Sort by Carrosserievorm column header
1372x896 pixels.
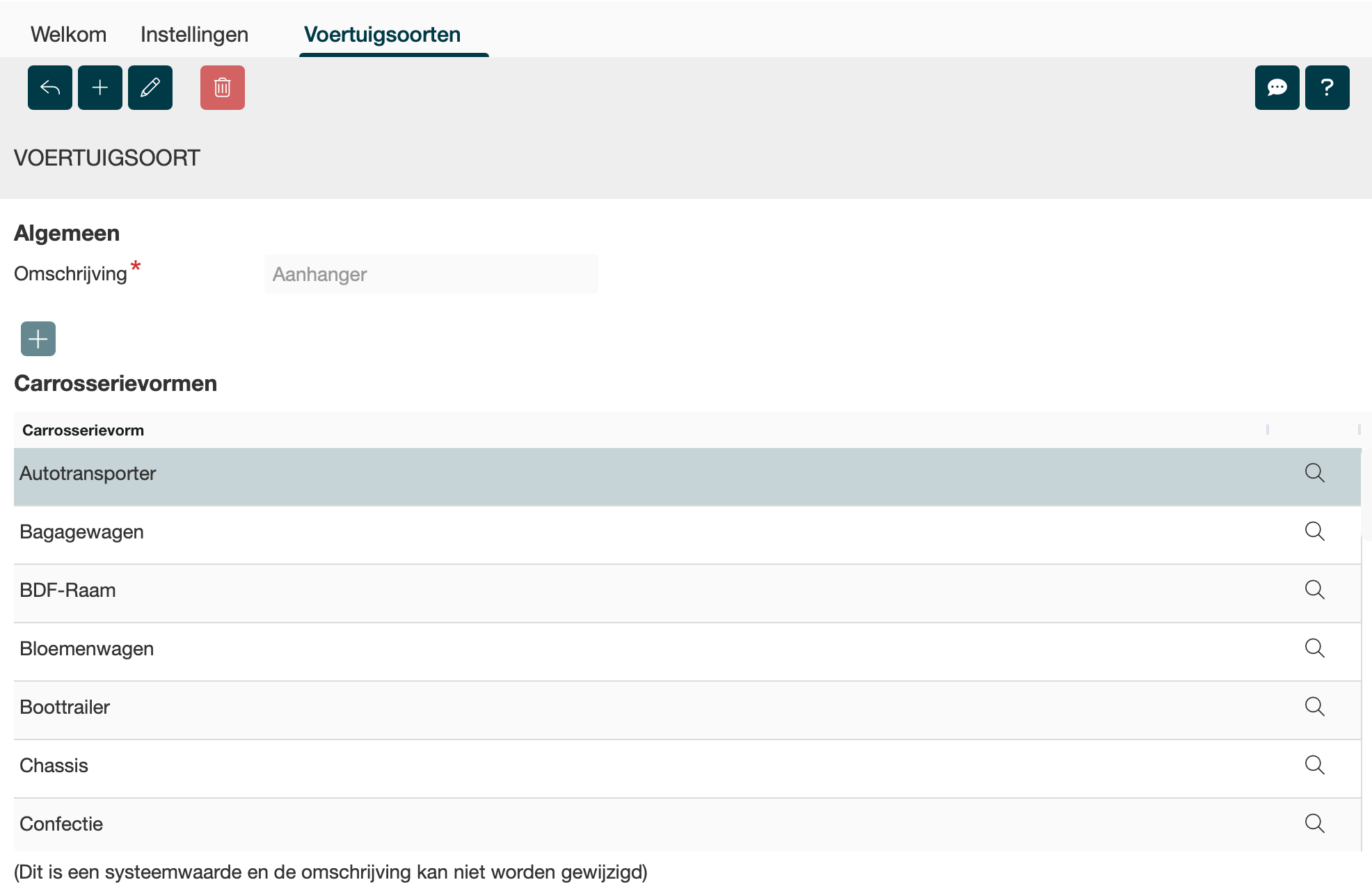pyautogui.click(x=83, y=430)
